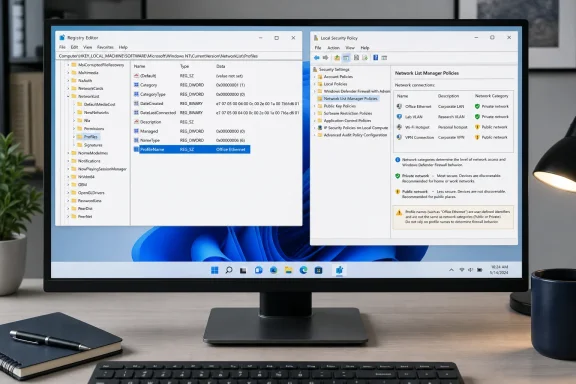Expand the Public Key Policies node
Screen dimensions: 576x384
[x=315, y=106]
